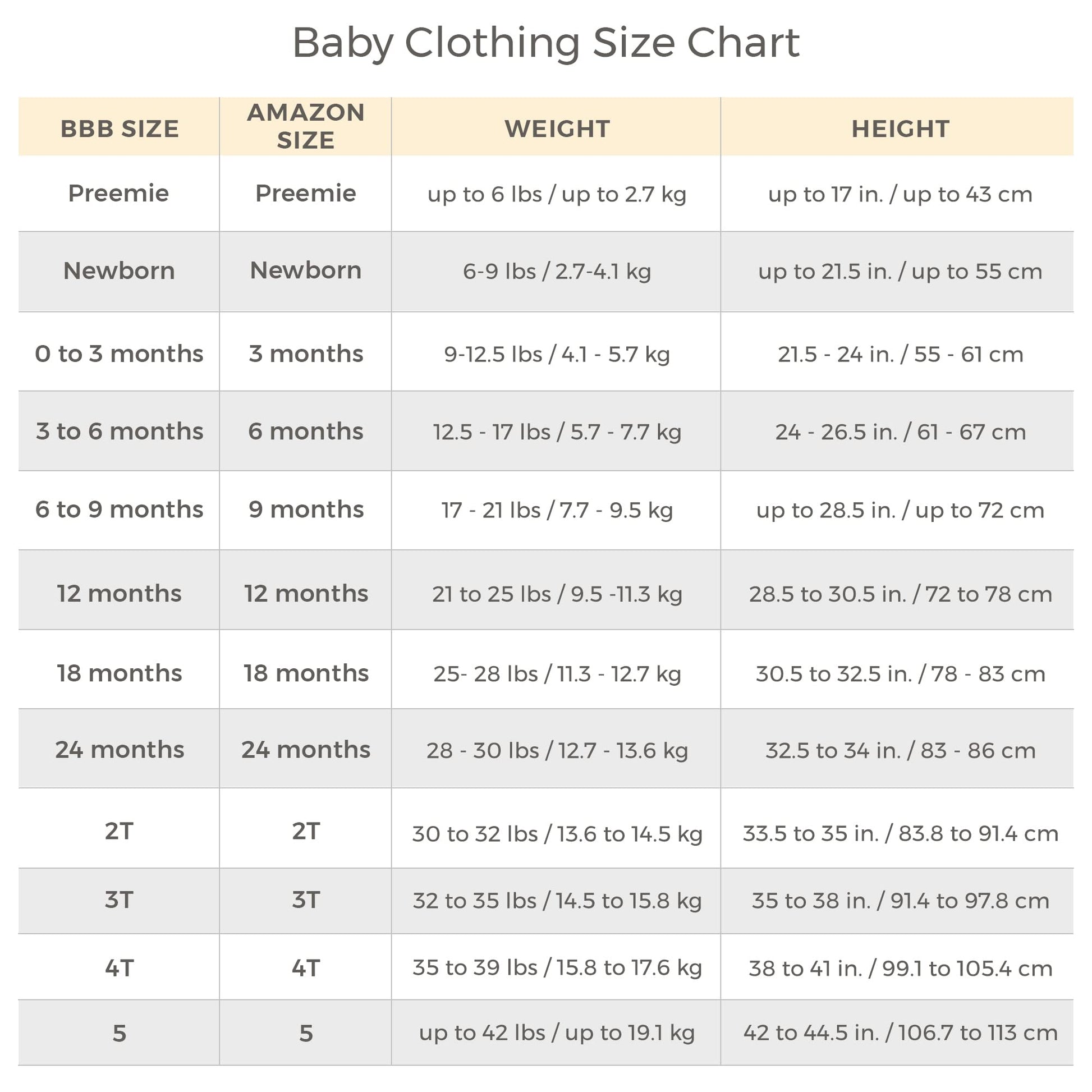The image size is (1092, 1092).
Task: Select the '24 - 26.5 in.' height cell
Action: [x=900, y=432]
